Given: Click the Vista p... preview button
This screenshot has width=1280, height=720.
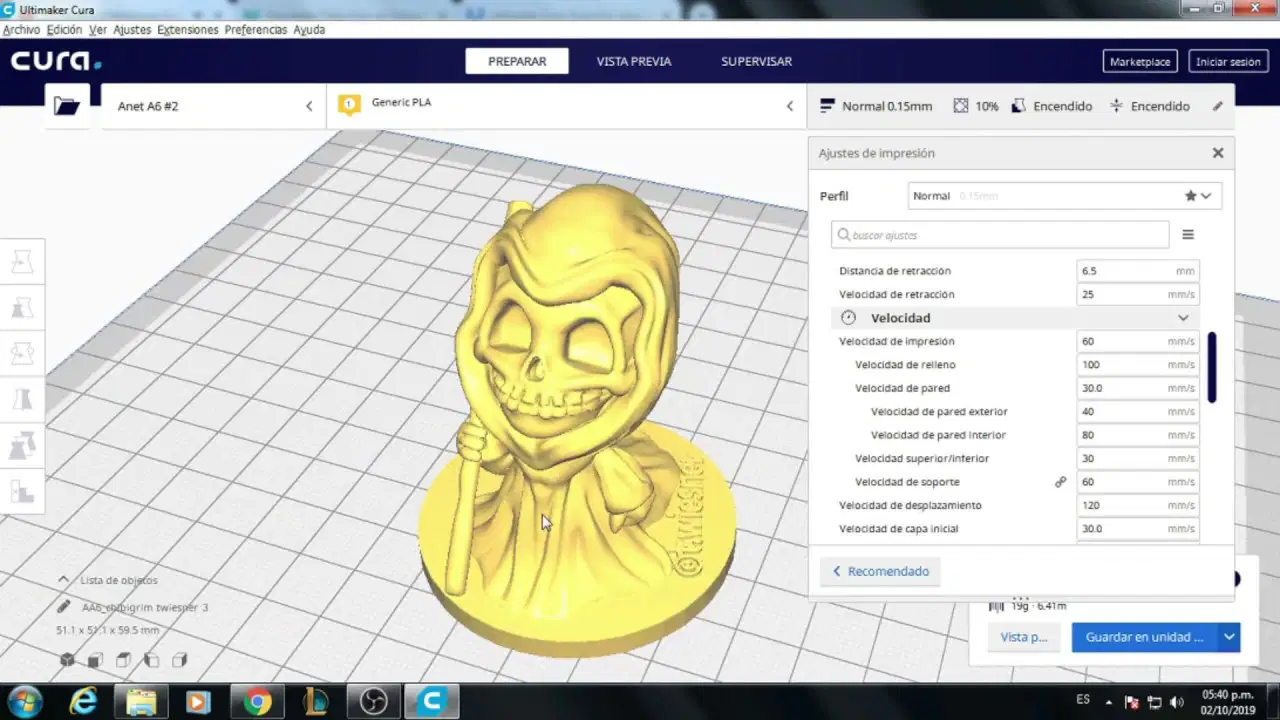Looking at the screenshot, I should [x=1024, y=637].
